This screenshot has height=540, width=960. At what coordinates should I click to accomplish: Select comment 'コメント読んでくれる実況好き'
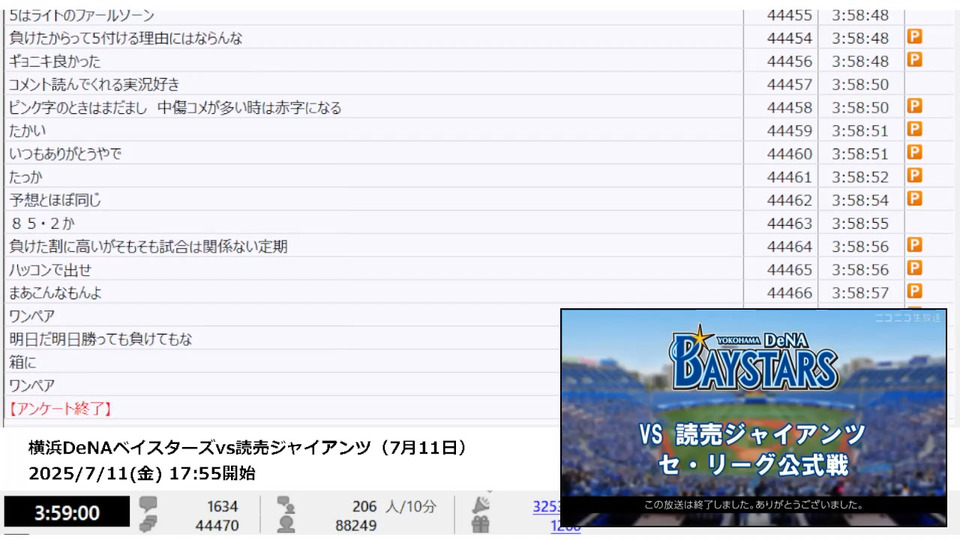94,84
